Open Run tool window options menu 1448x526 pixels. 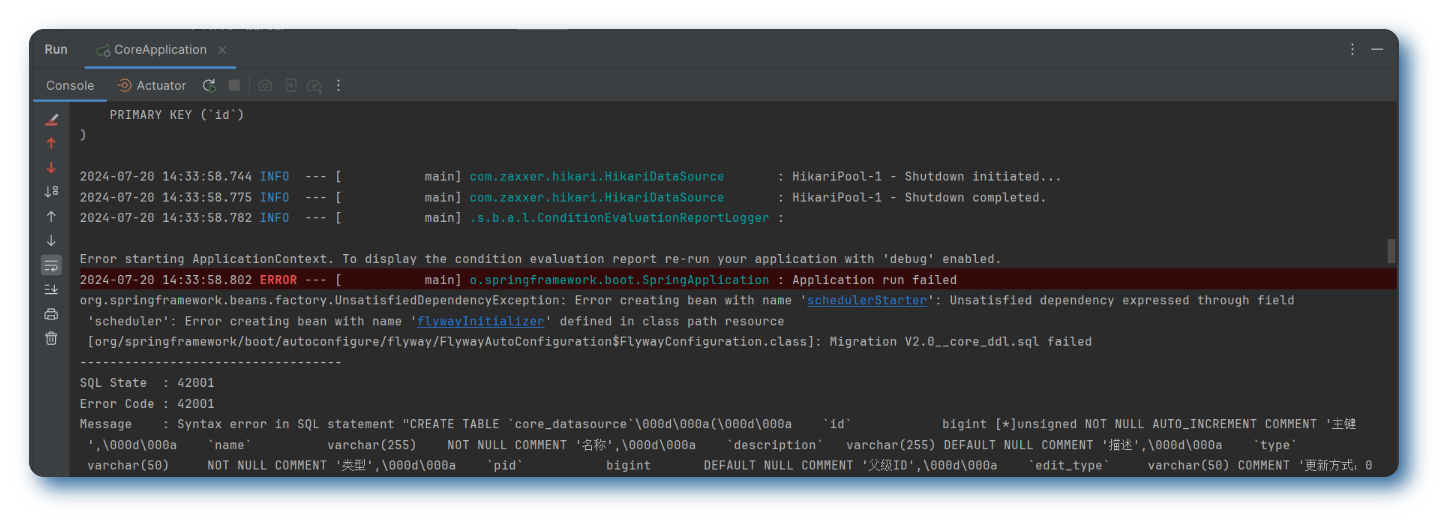pos(1353,50)
